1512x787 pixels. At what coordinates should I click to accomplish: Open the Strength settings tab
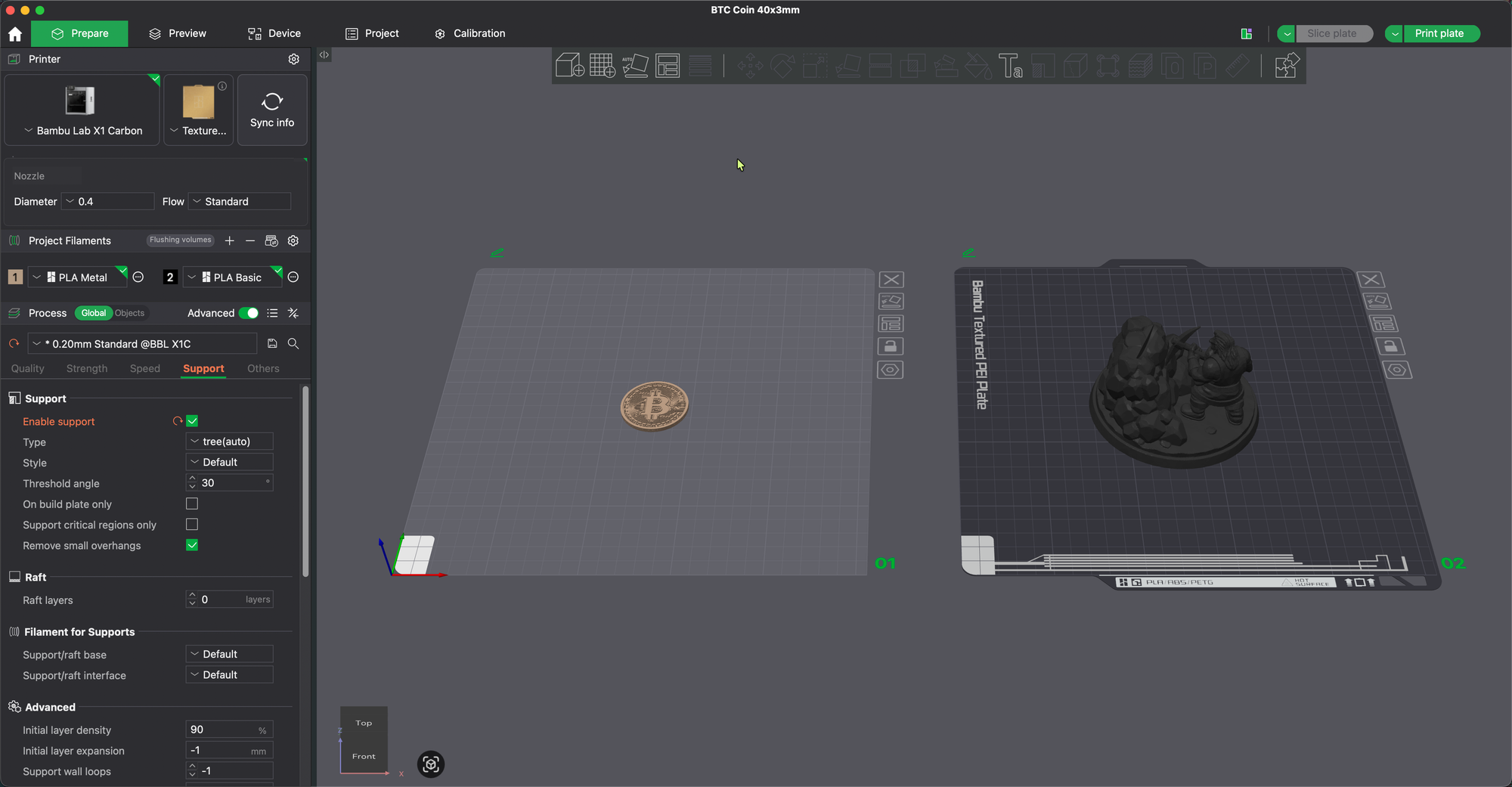[x=87, y=369]
